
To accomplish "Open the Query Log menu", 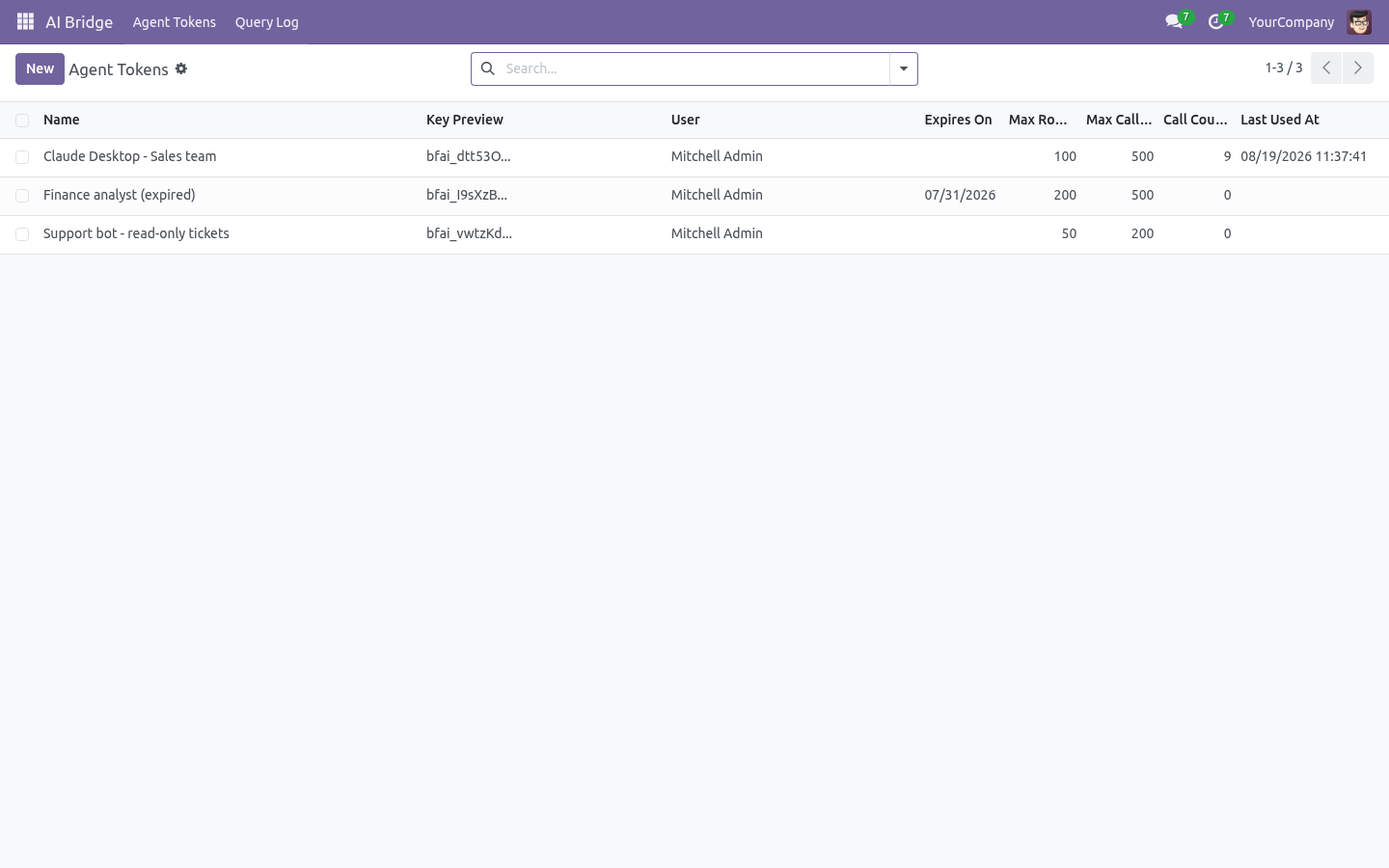I will (267, 21).
